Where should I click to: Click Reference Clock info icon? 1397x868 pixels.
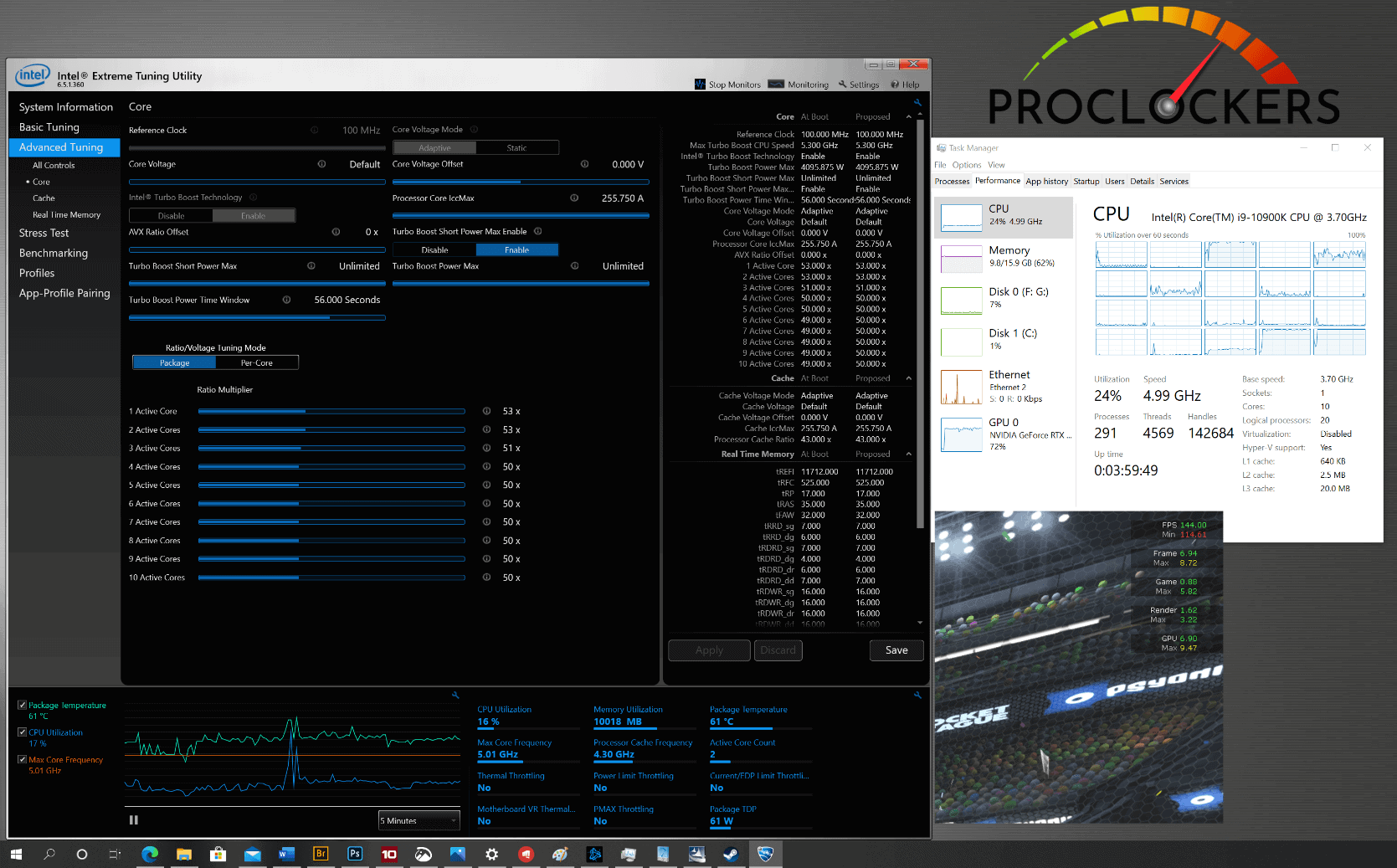[315, 130]
